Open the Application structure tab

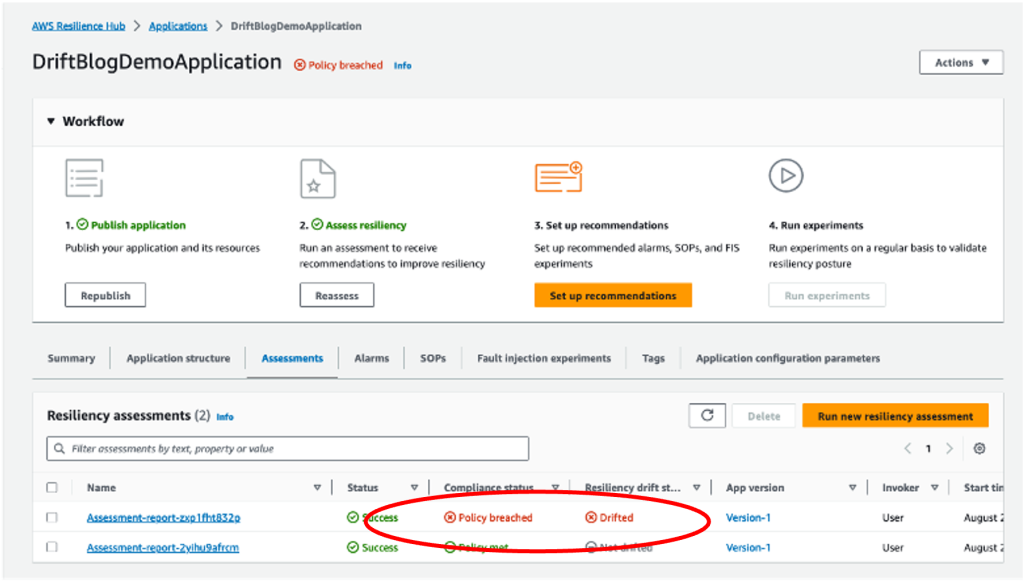point(178,358)
